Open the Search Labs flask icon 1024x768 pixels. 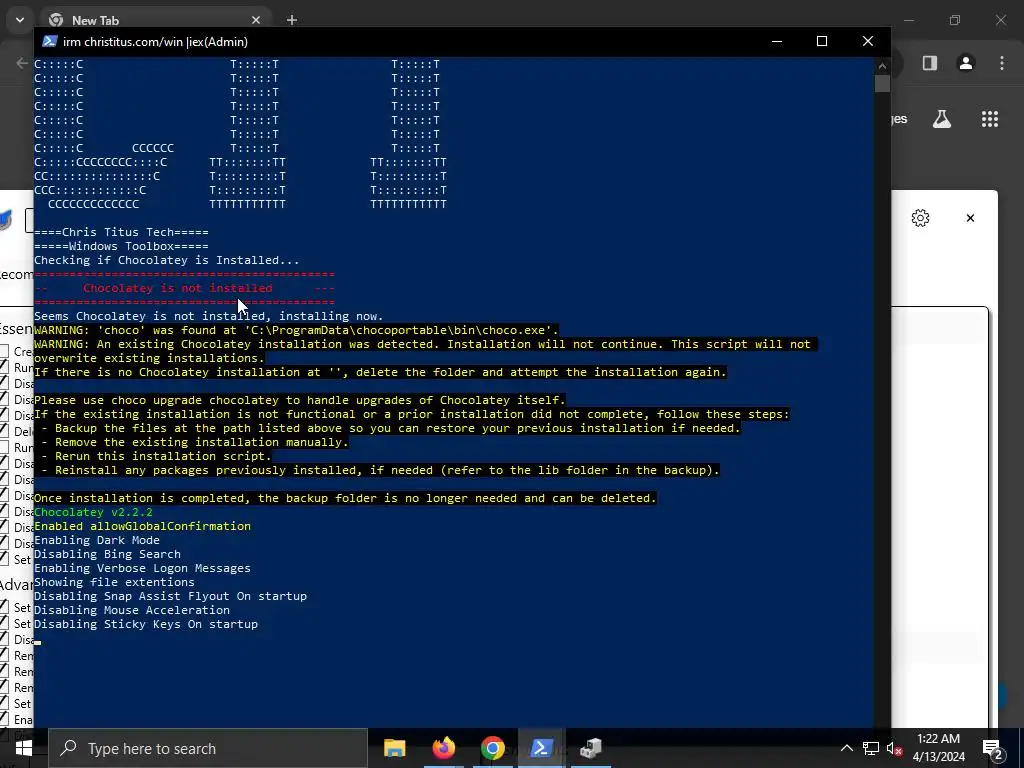pyautogui.click(x=942, y=119)
